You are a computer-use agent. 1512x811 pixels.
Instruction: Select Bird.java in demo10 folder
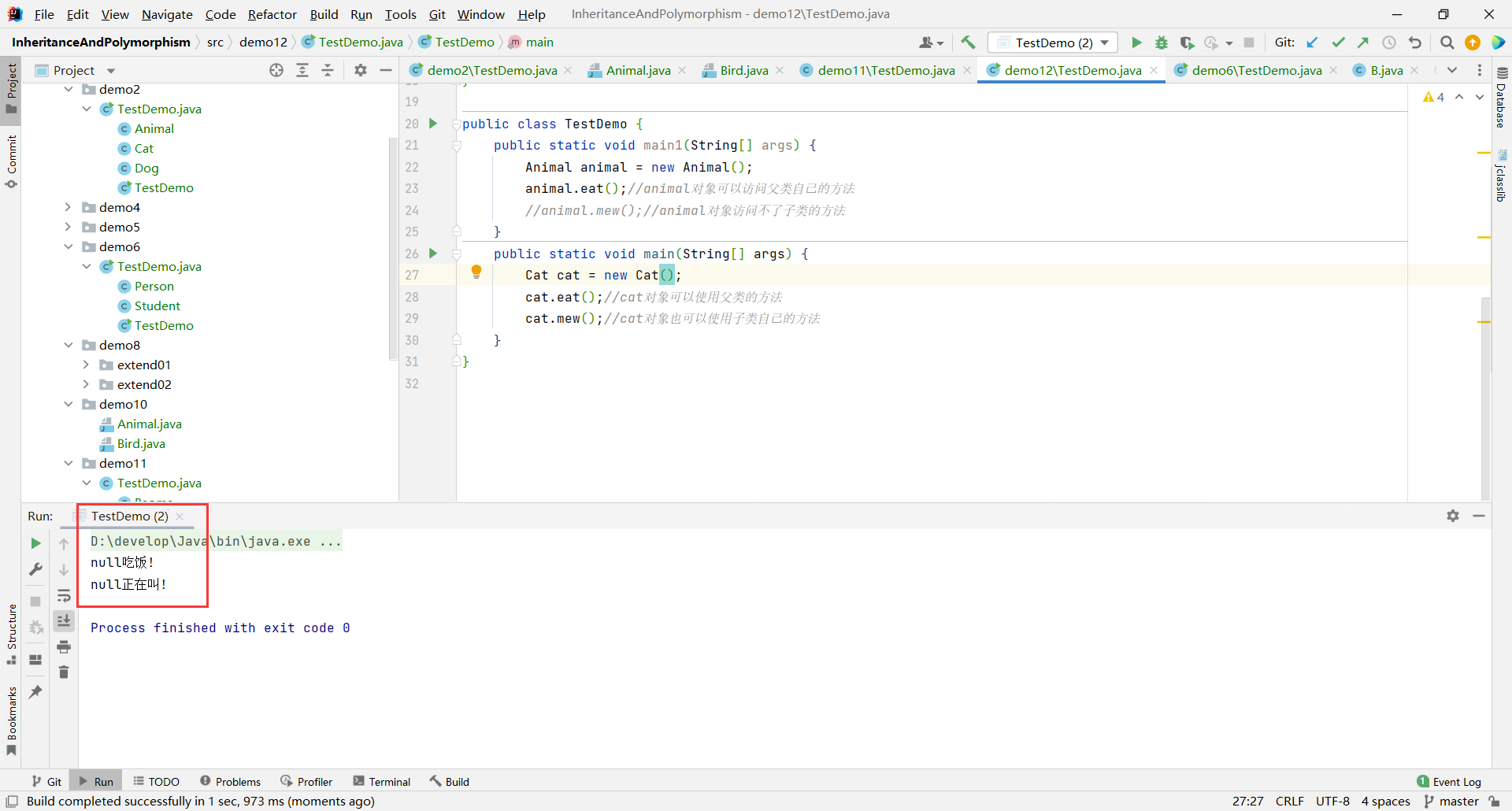click(x=141, y=444)
